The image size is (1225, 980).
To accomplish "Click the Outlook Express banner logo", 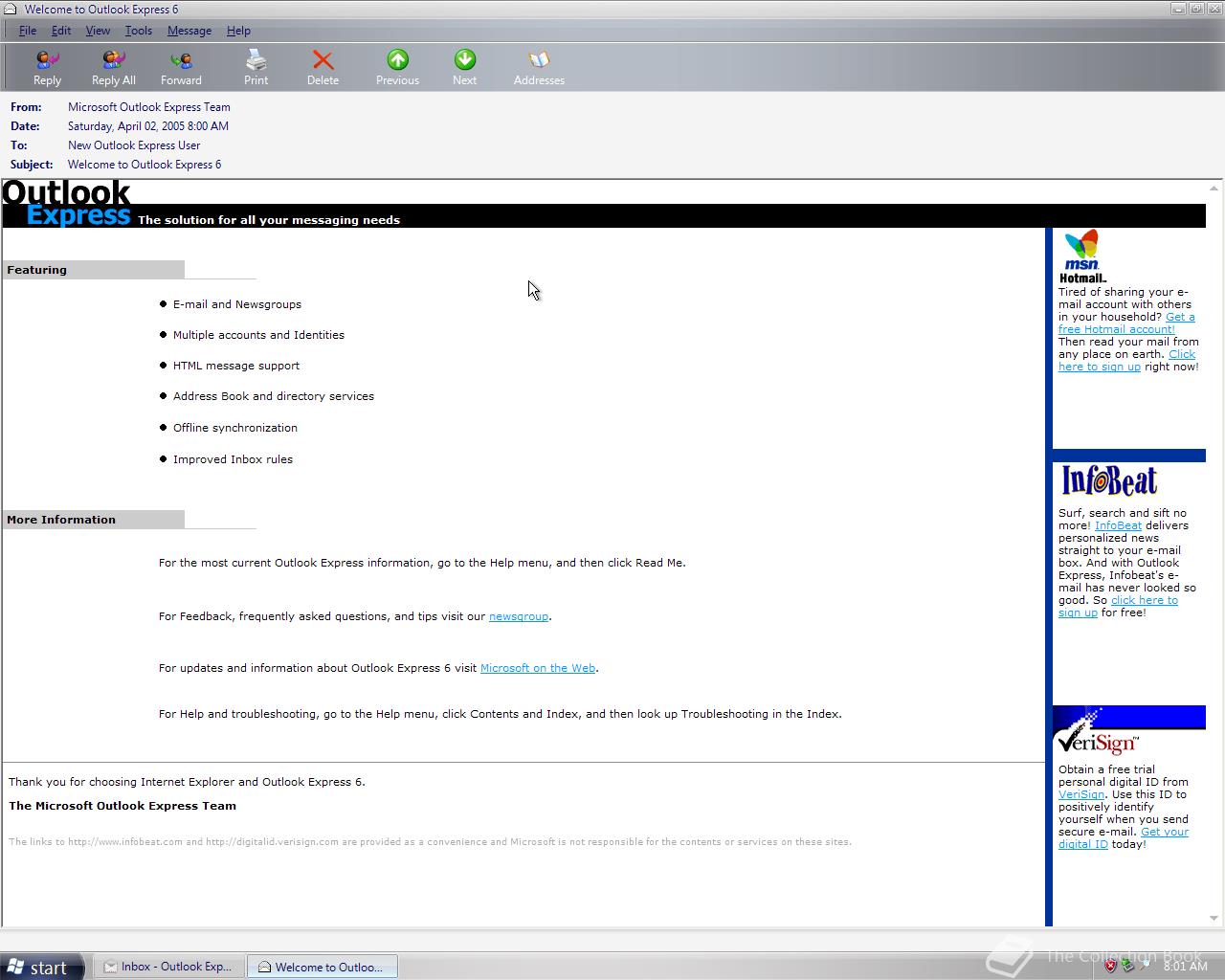I will (x=67, y=204).
